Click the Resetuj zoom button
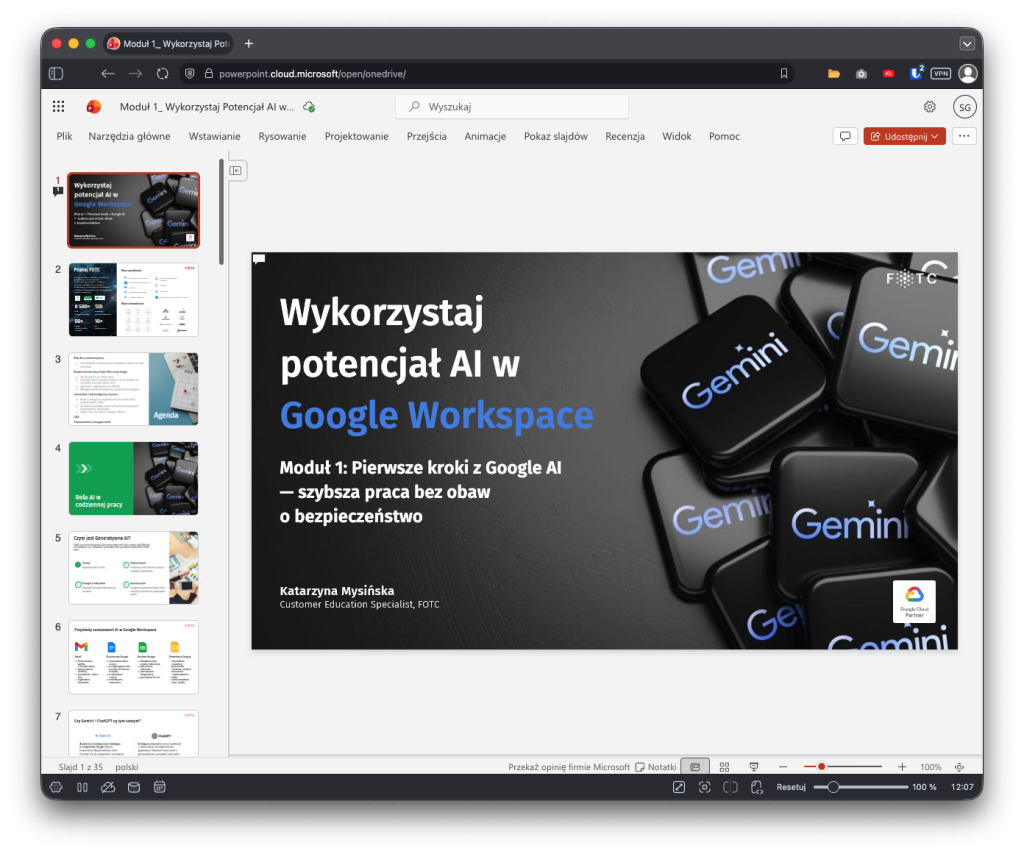 tap(791, 787)
